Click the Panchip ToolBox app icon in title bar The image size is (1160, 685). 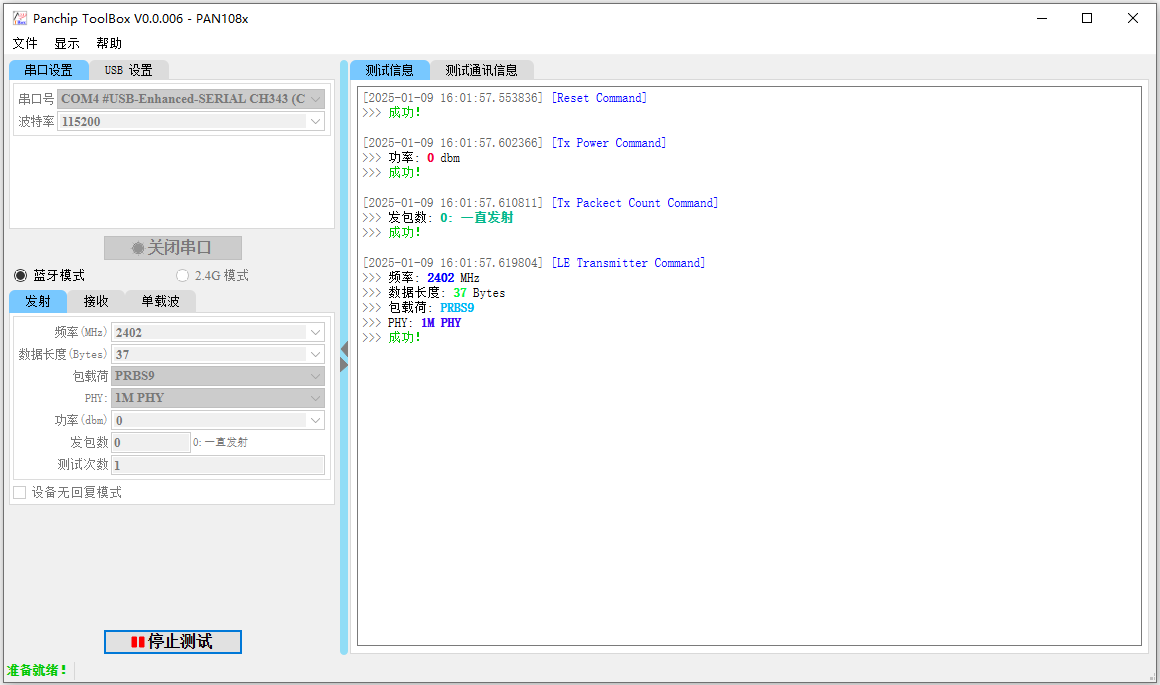[20, 18]
